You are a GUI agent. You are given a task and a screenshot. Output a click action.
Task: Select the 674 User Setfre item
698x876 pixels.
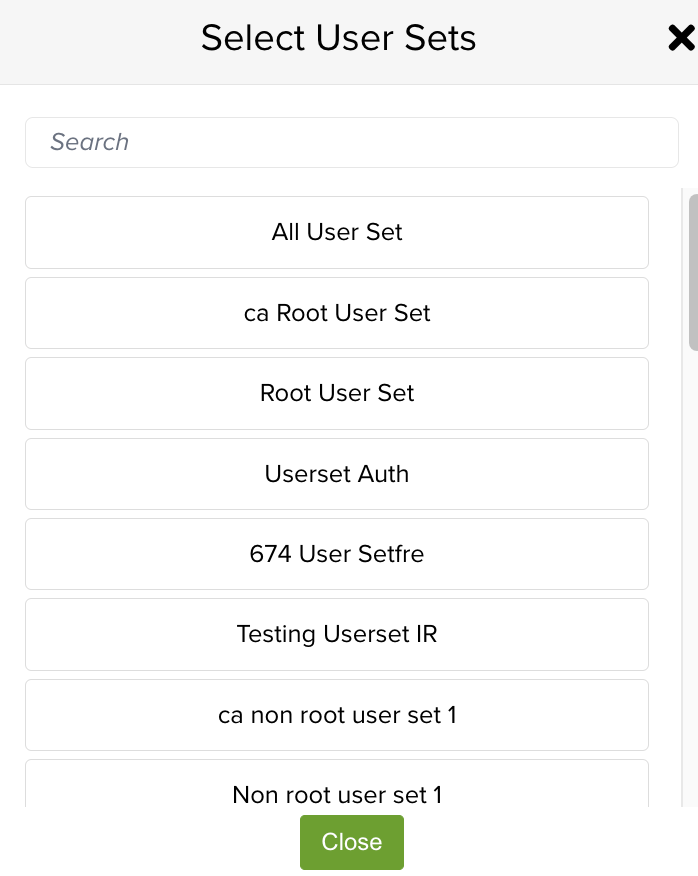[x=337, y=553]
